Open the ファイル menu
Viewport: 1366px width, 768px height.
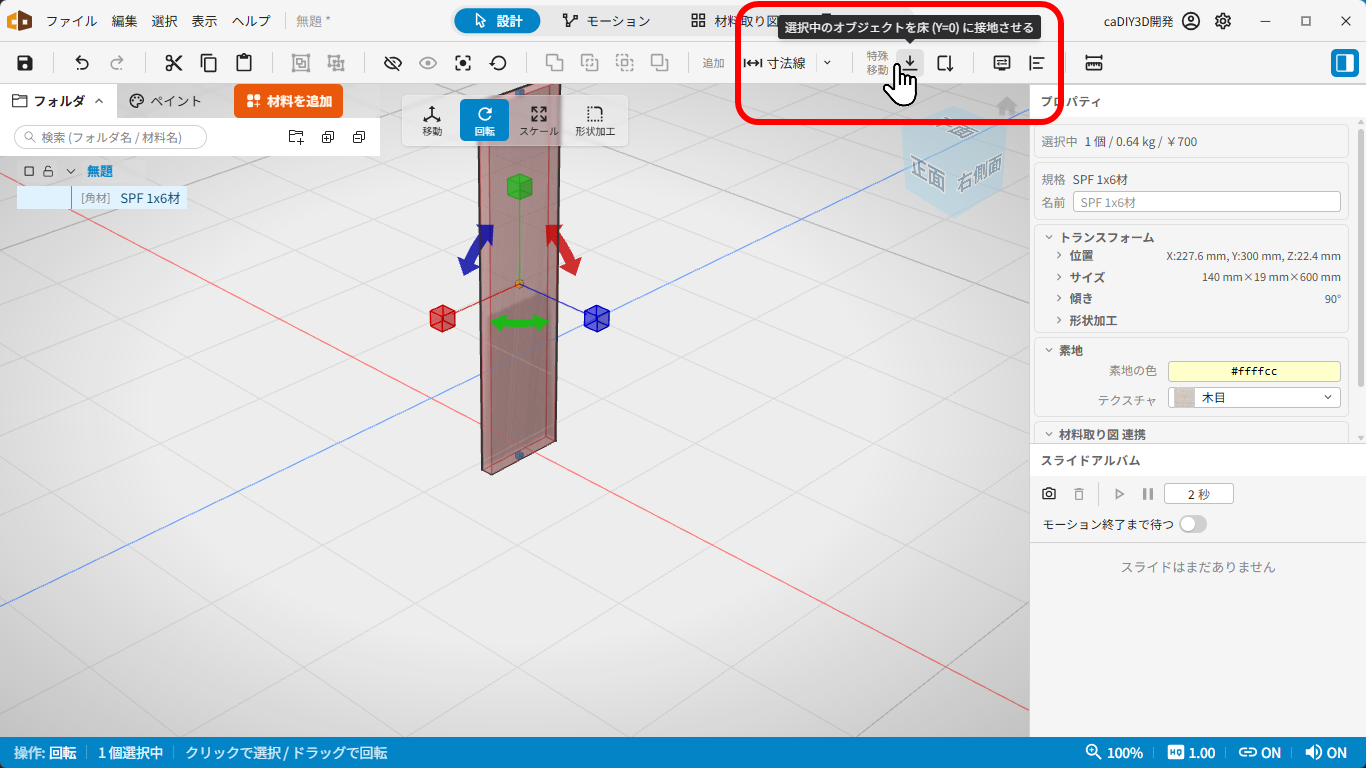click(72, 21)
